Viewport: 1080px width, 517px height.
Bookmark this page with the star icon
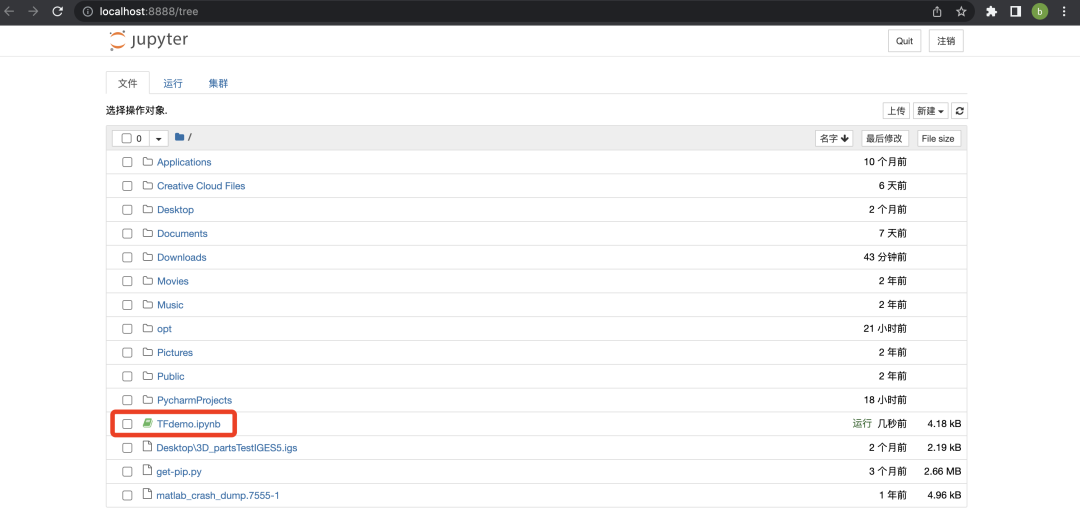[x=961, y=11]
